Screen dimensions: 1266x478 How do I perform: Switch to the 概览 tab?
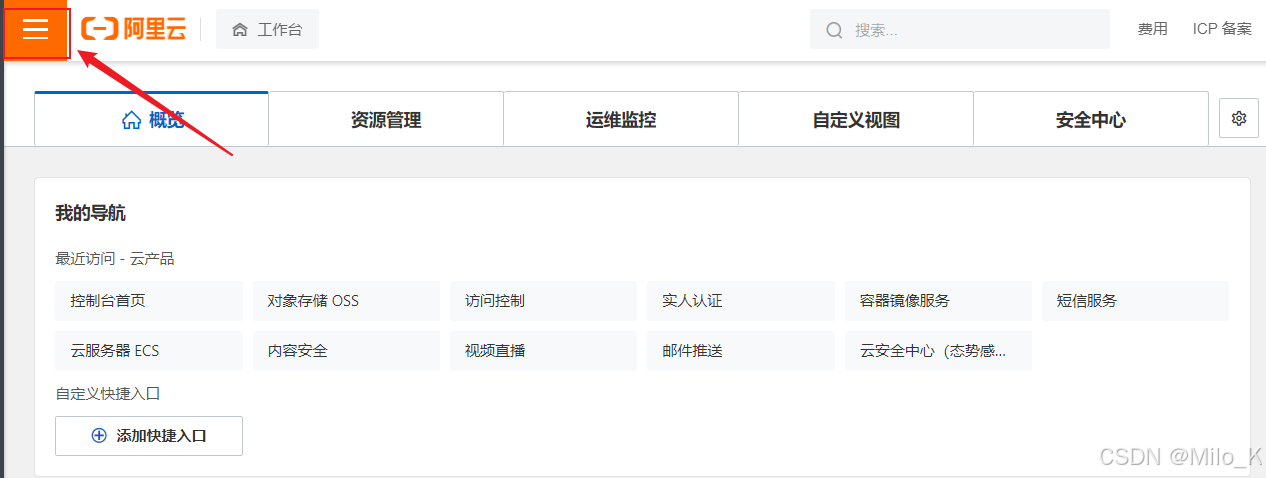152,119
